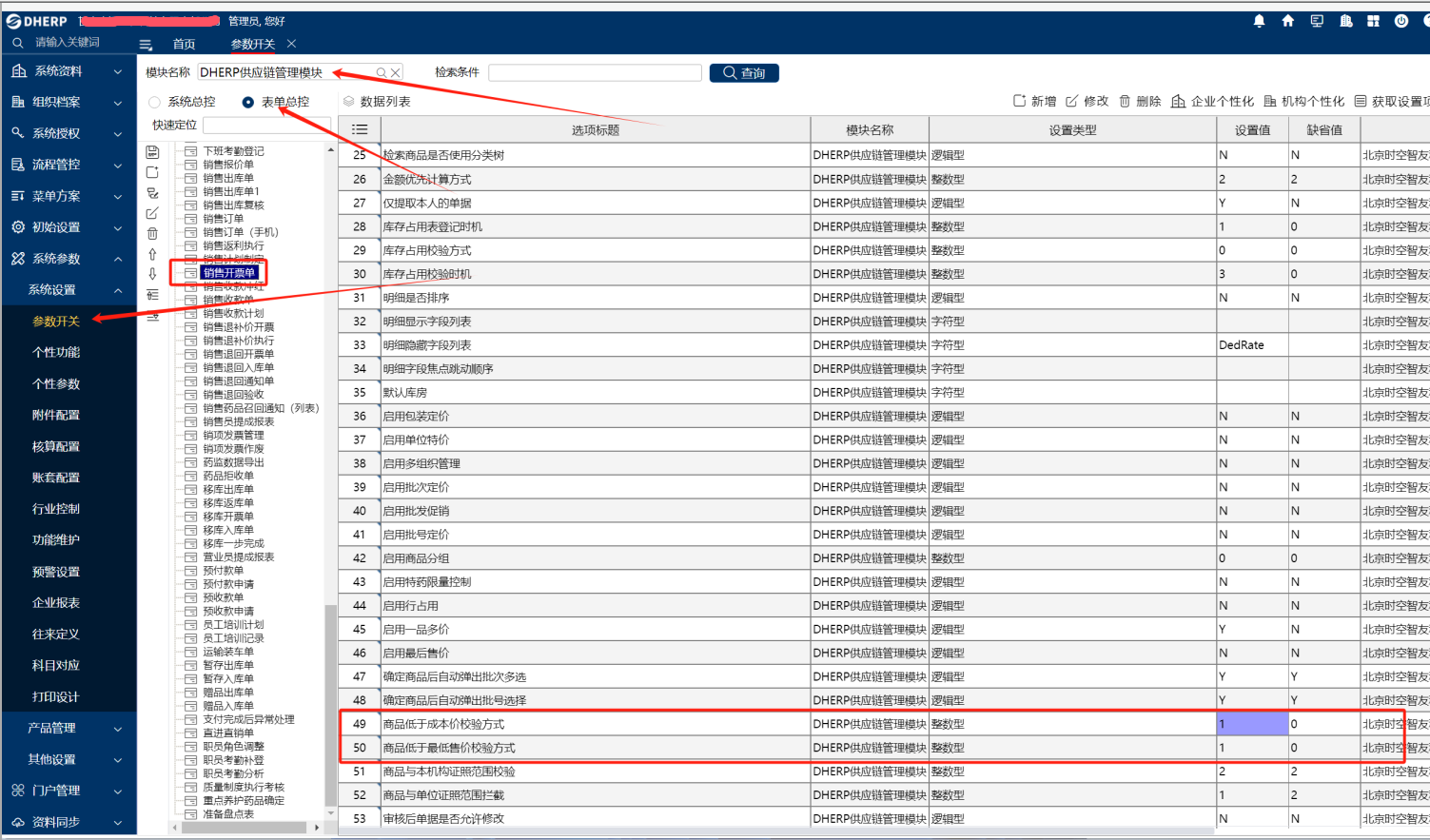Click the 新增 (add) toolbar button
This screenshot has height=840, width=1430.
(1034, 101)
